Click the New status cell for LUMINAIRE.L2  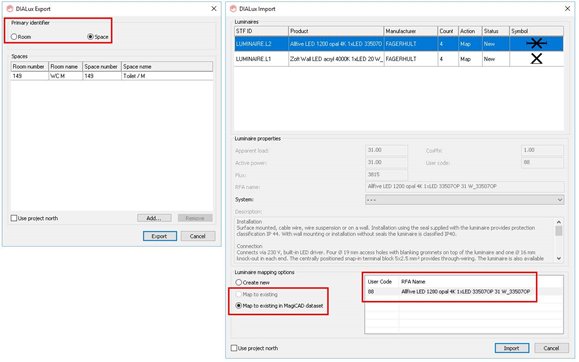[496, 44]
